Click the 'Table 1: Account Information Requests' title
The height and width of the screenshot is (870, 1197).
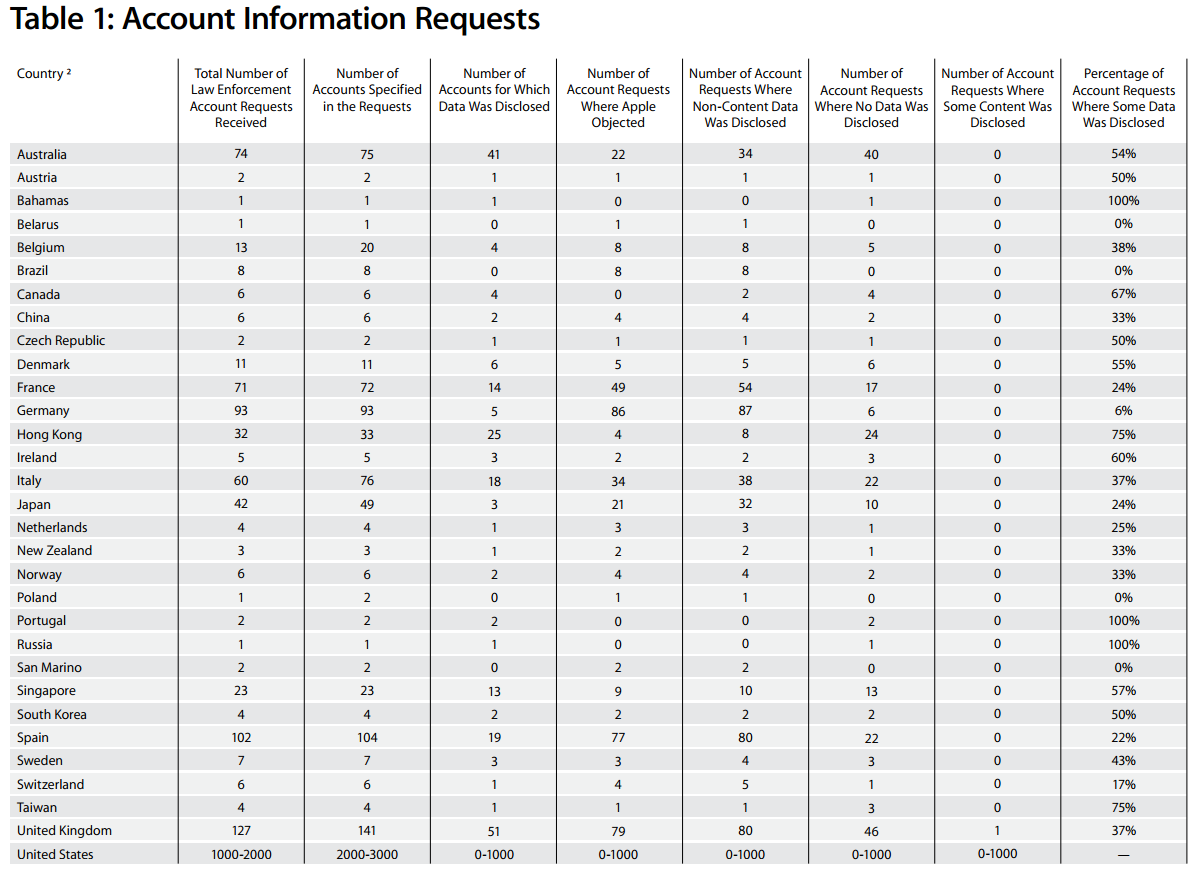tap(275, 19)
